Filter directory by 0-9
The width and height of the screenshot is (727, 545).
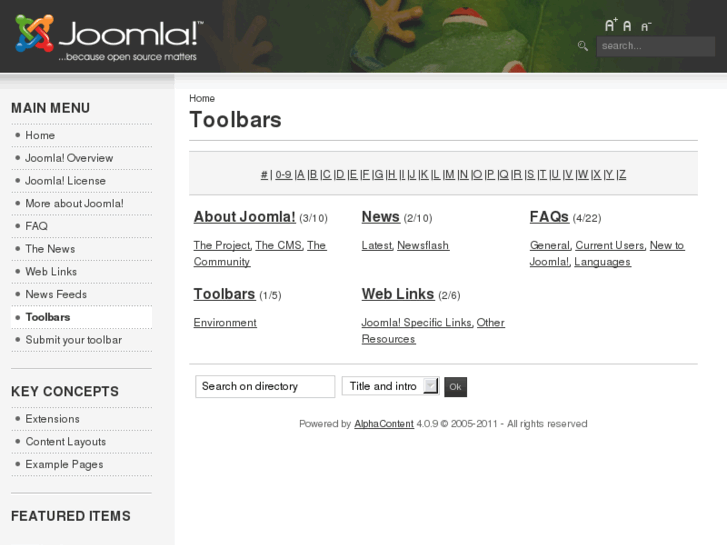click(283, 174)
